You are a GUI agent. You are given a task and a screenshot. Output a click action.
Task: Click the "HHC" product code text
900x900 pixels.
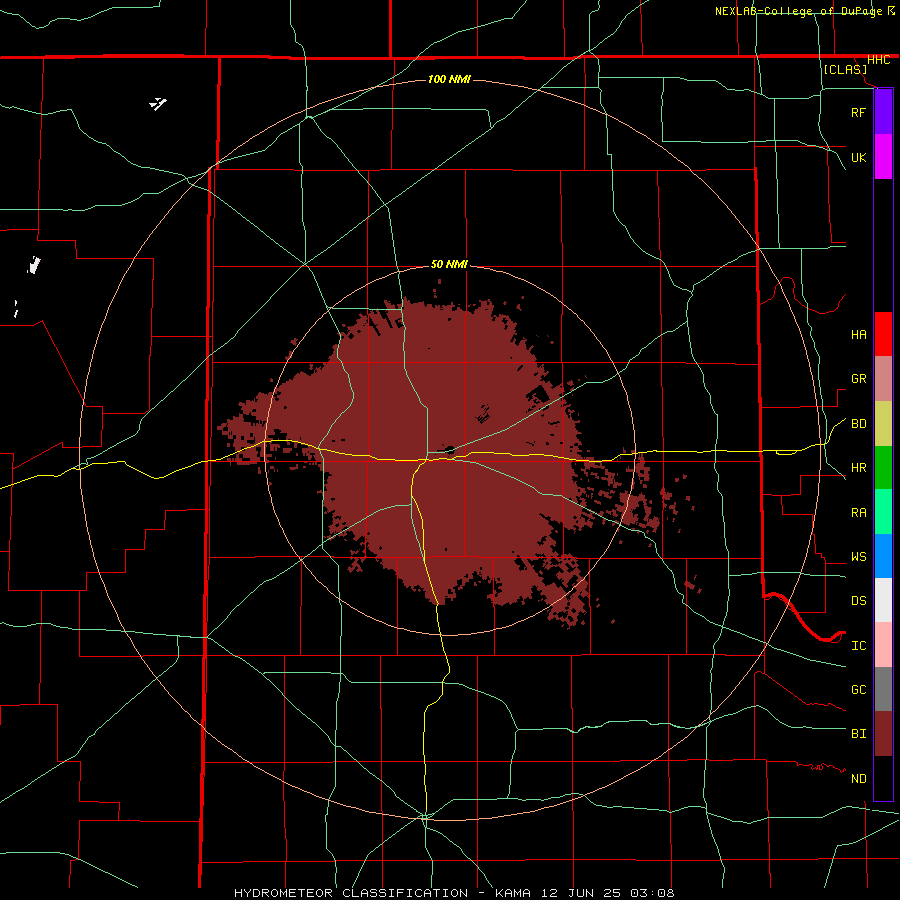[x=878, y=60]
